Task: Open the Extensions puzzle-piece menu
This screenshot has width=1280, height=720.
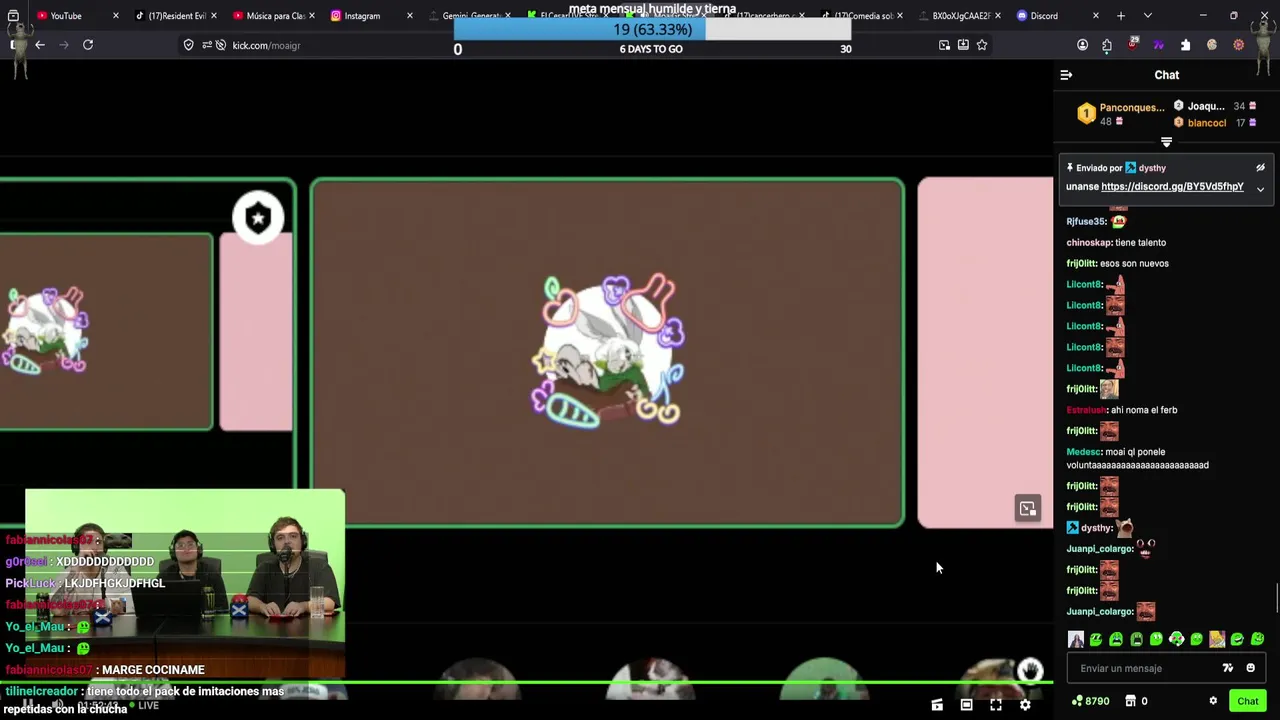Action: click(1185, 45)
